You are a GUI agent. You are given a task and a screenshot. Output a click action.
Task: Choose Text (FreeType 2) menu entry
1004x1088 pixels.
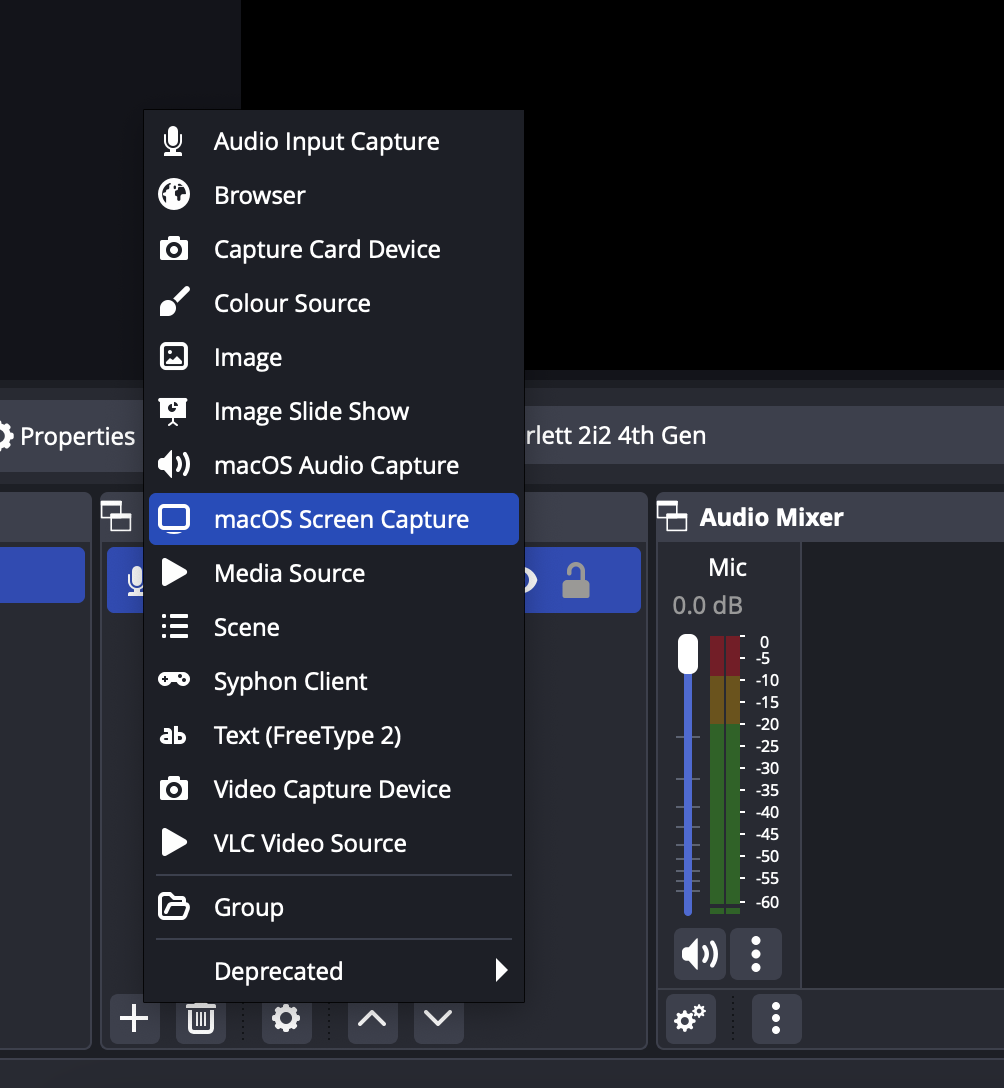334,736
